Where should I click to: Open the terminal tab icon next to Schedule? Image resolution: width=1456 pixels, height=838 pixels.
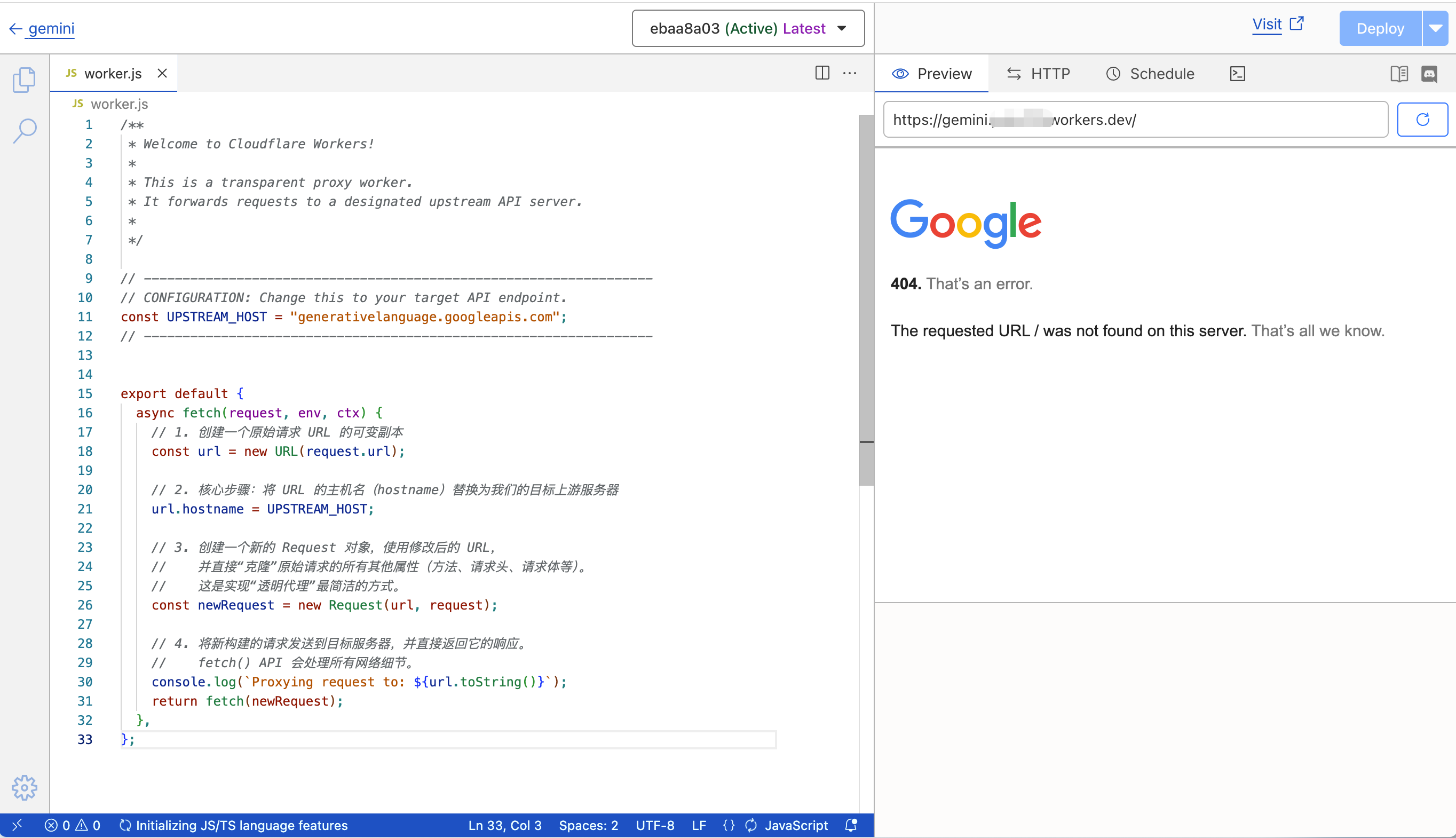coord(1238,73)
